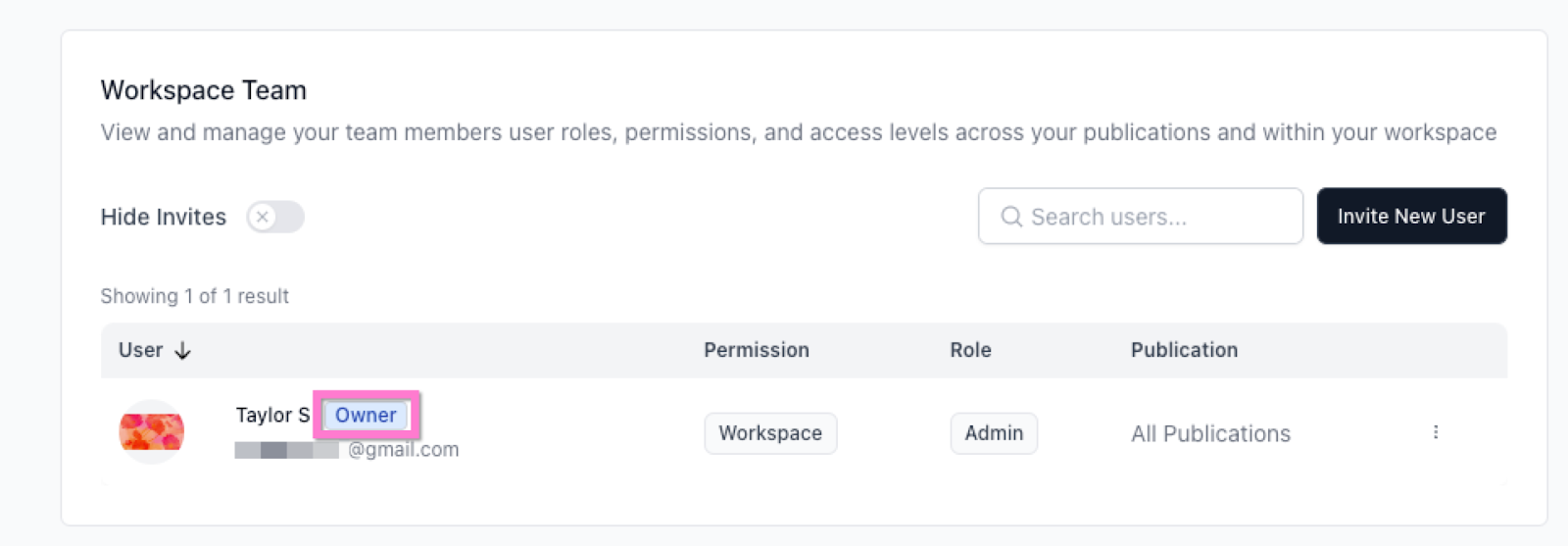The width and height of the screenshot is (1568, 546).
Task: Click the User column header
Action: (x=141, y=351)
